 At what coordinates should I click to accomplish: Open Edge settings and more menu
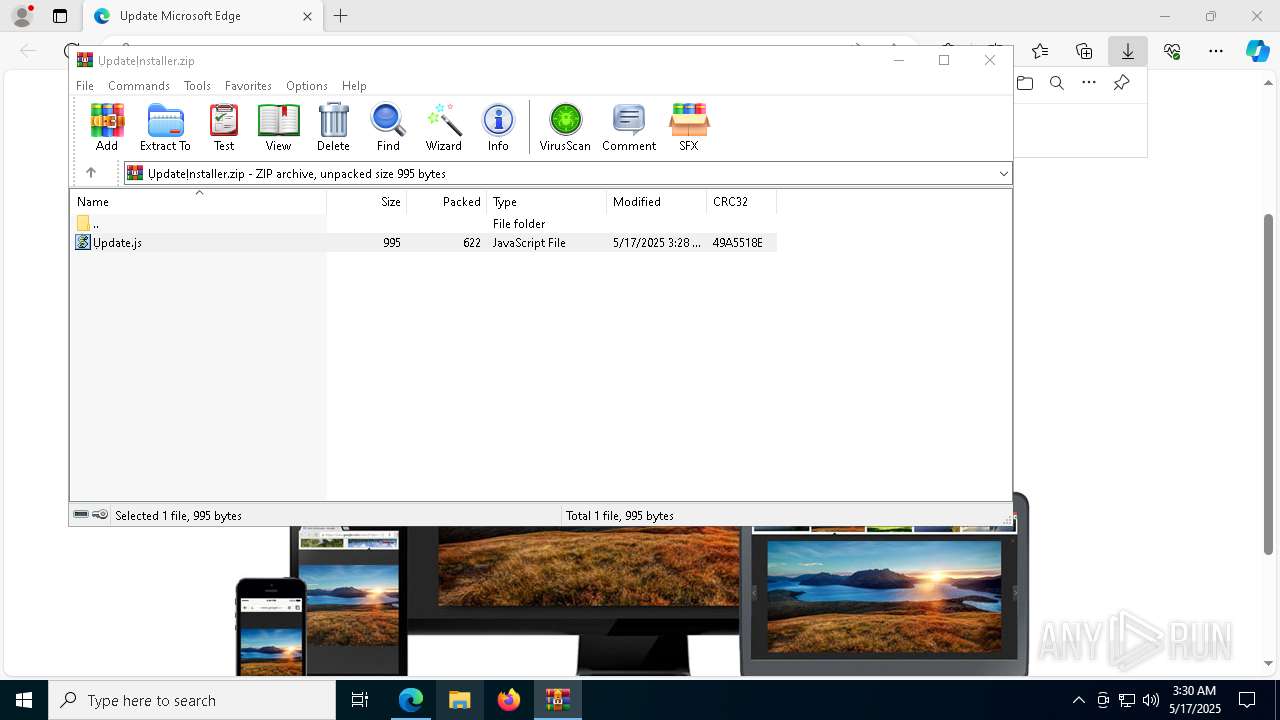tap(1216, 51)
